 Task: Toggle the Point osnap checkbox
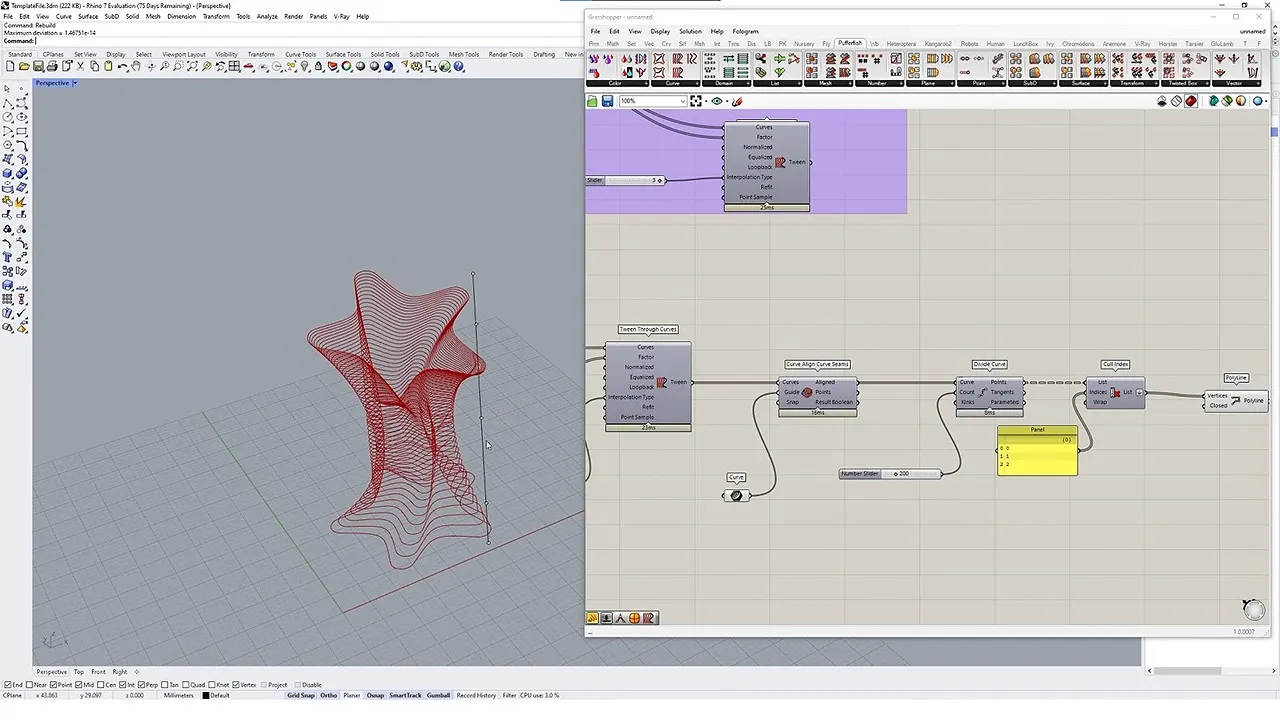coord(53,685)
